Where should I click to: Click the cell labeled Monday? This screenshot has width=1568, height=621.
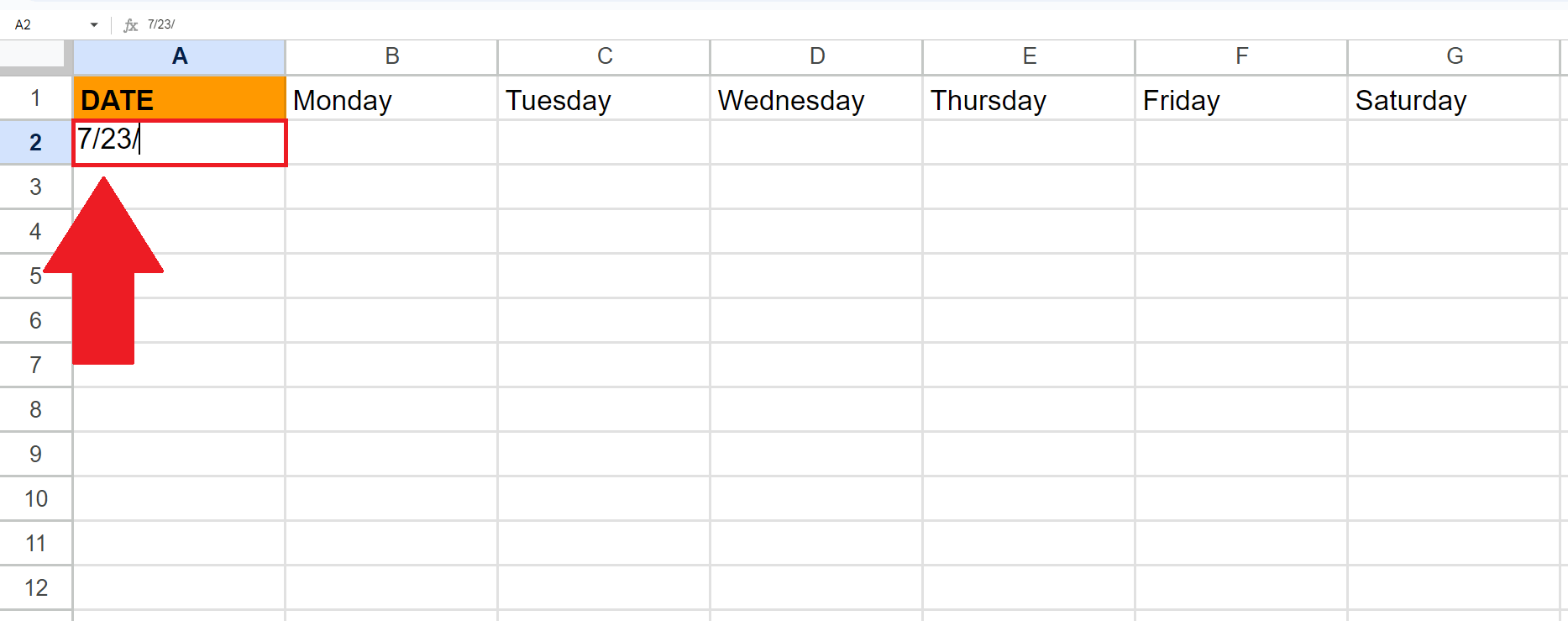click(391, 100)
